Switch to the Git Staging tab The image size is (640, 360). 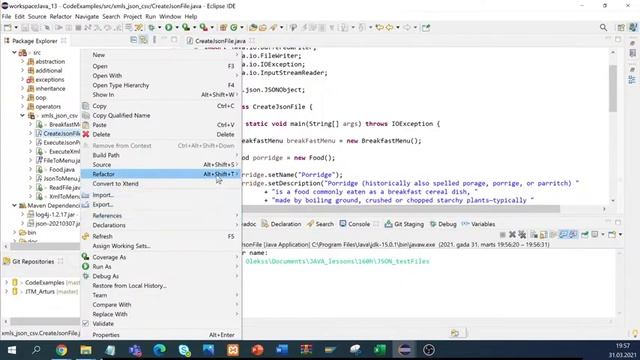coord(404,224)
